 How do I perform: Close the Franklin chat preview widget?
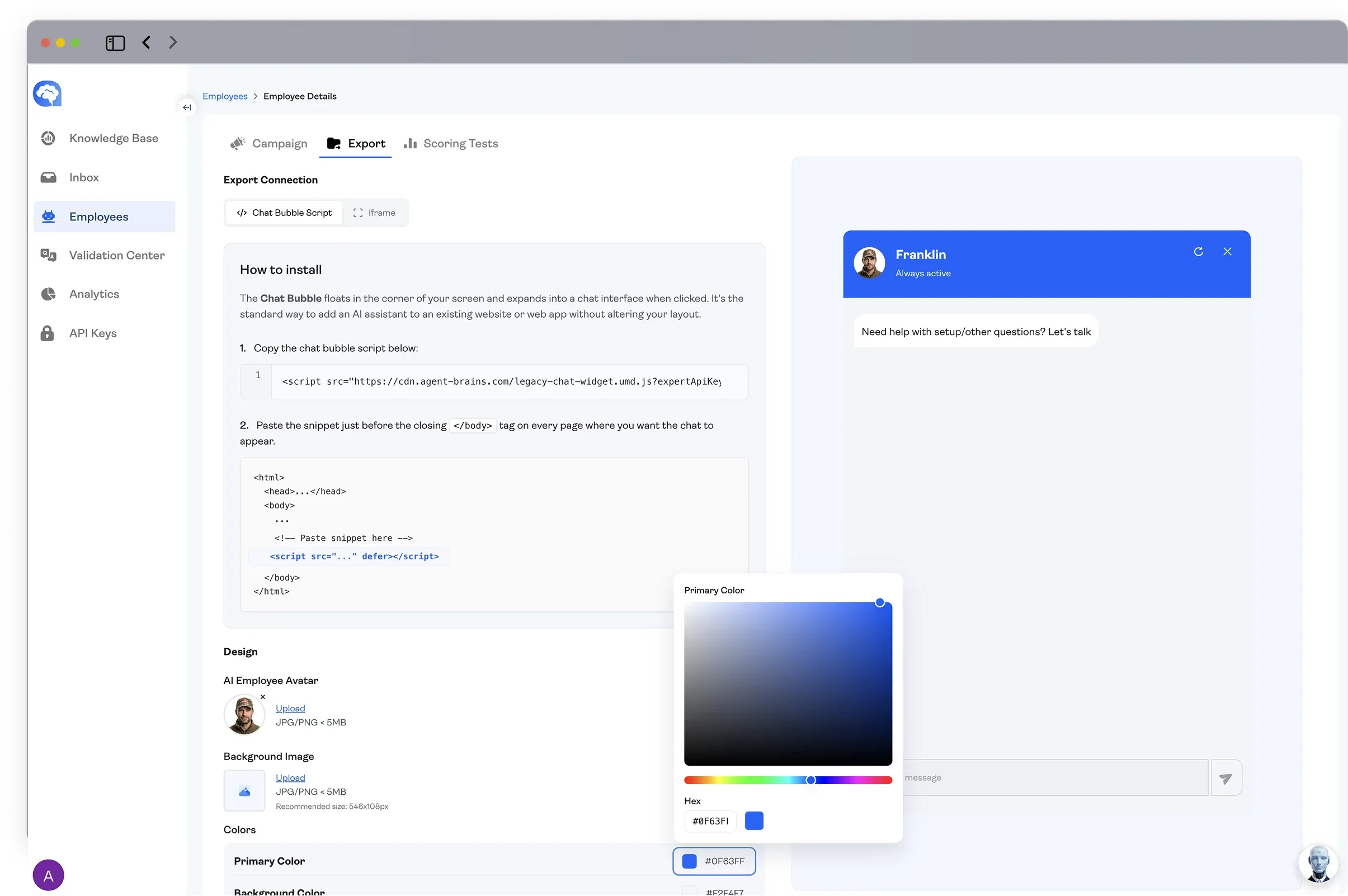coord(1227,252)
